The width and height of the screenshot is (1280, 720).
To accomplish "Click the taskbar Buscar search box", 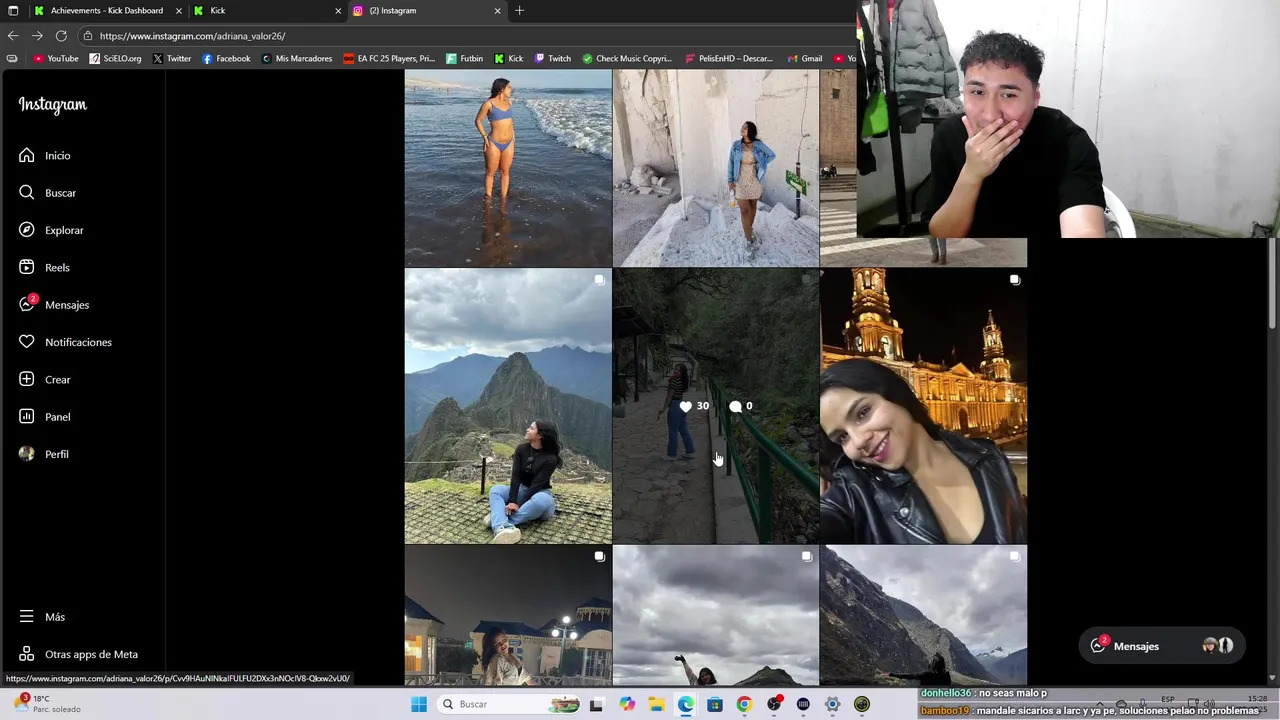I will pyautogui.click(x=508, y=704).
